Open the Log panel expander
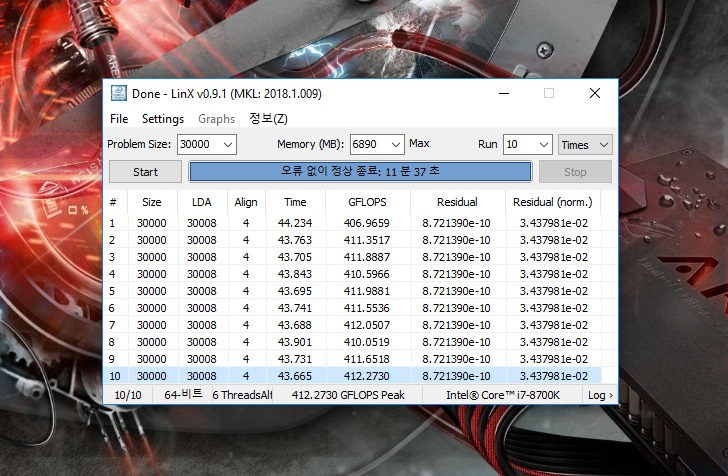Screen dimensions: 728x476 (x=600, y=395)
